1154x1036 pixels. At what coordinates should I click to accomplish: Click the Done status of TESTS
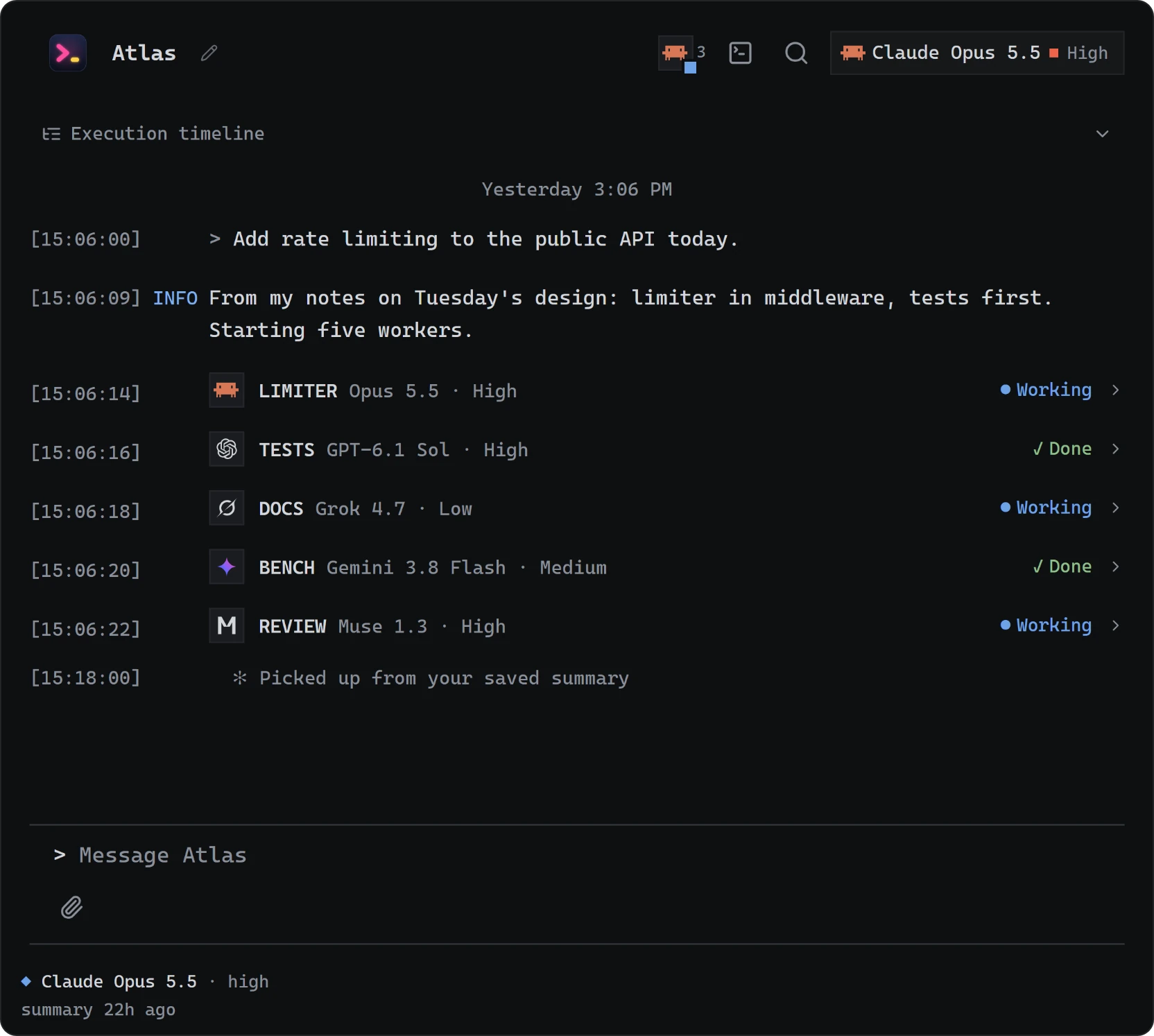(1062, 449)
